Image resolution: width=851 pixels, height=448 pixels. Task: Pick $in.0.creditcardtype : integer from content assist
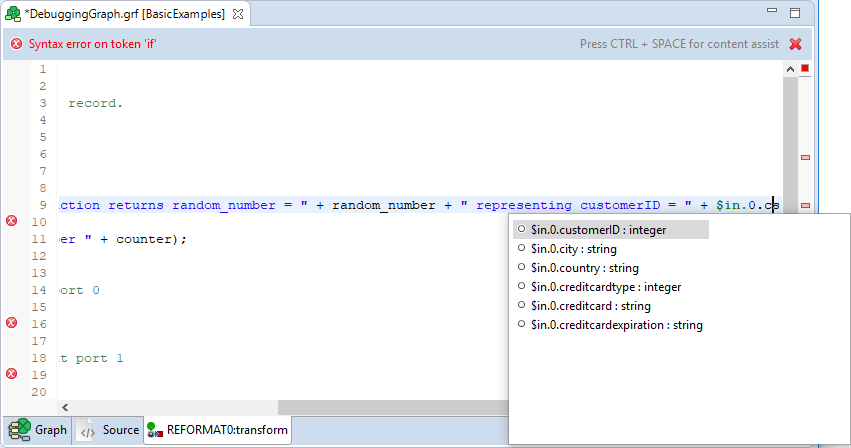point(605,287)
